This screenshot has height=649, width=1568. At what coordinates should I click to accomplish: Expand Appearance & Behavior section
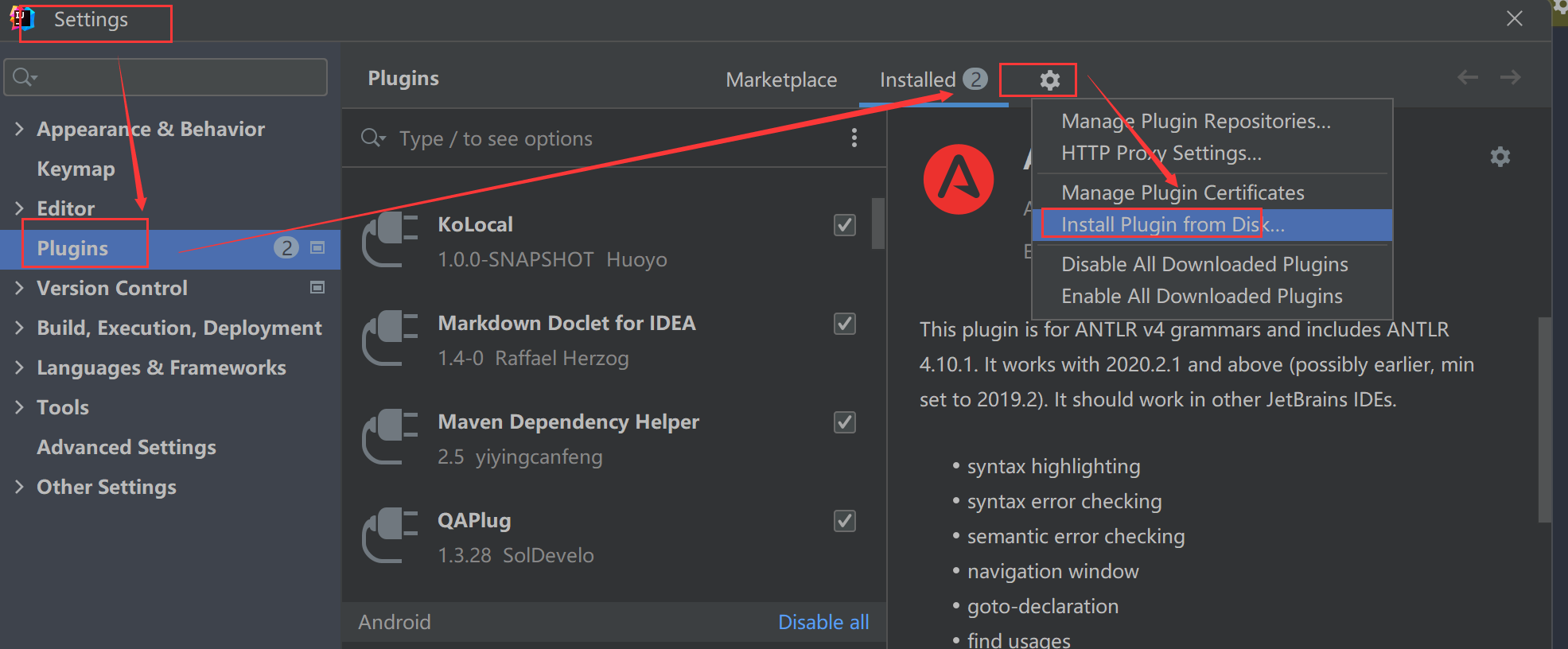20,129
